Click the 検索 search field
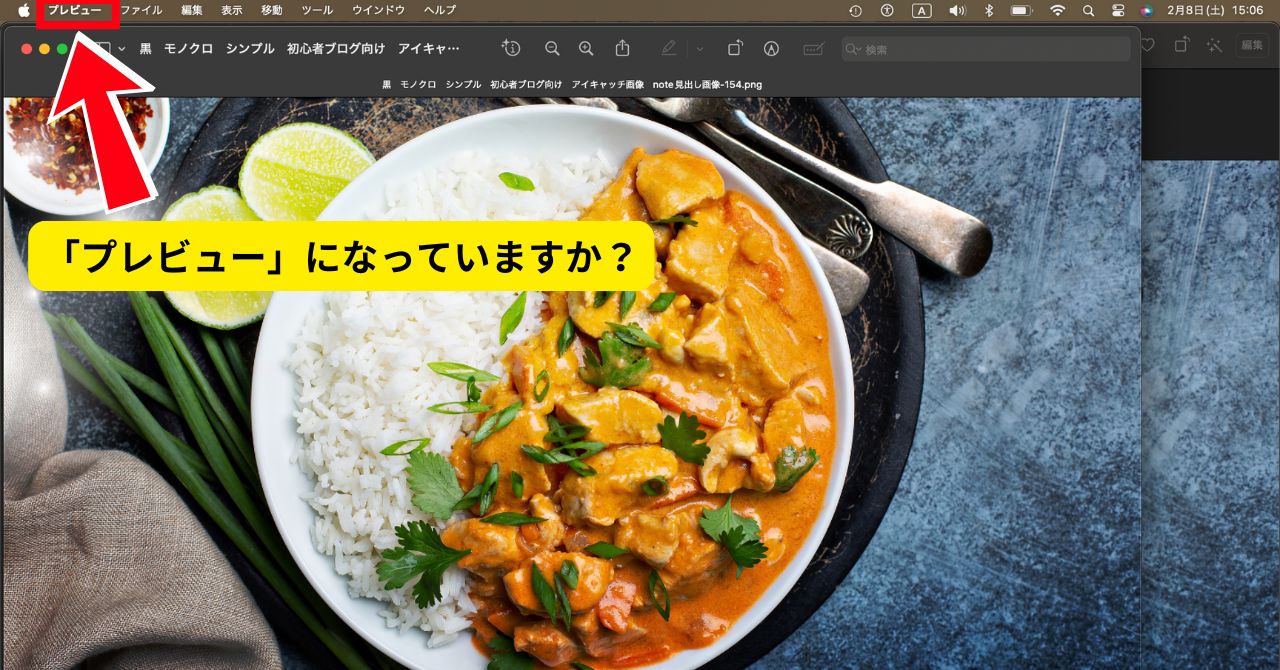The image size is (1280, 670). tap(986, 49)
